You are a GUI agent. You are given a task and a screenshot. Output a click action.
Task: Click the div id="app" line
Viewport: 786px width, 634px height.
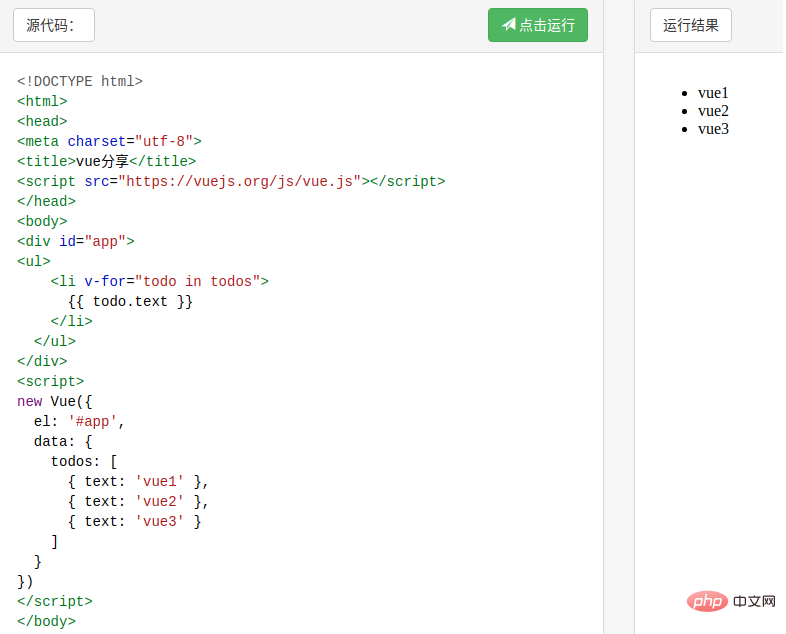(75, 241)
